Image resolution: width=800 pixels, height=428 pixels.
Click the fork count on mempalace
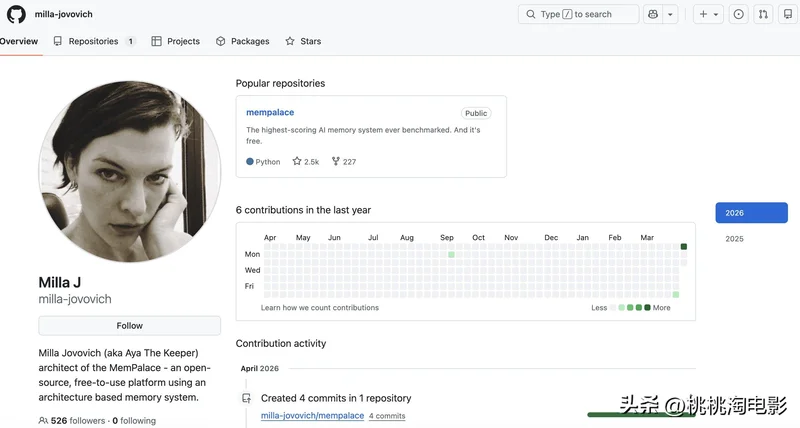pos(343,161)
